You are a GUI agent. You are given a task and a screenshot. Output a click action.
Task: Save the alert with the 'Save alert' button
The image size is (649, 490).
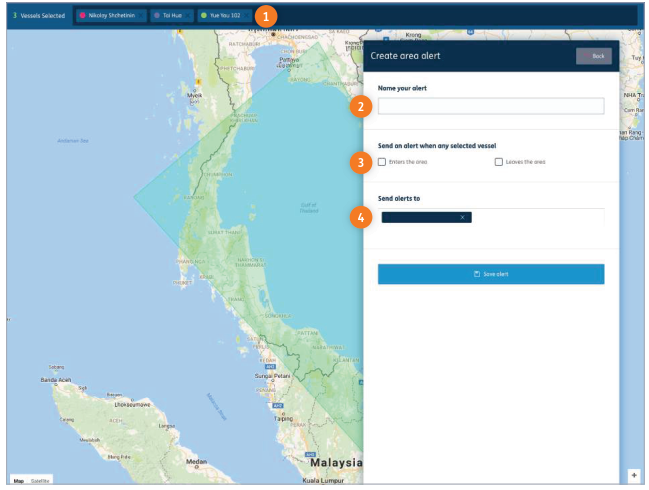(491, 274)
